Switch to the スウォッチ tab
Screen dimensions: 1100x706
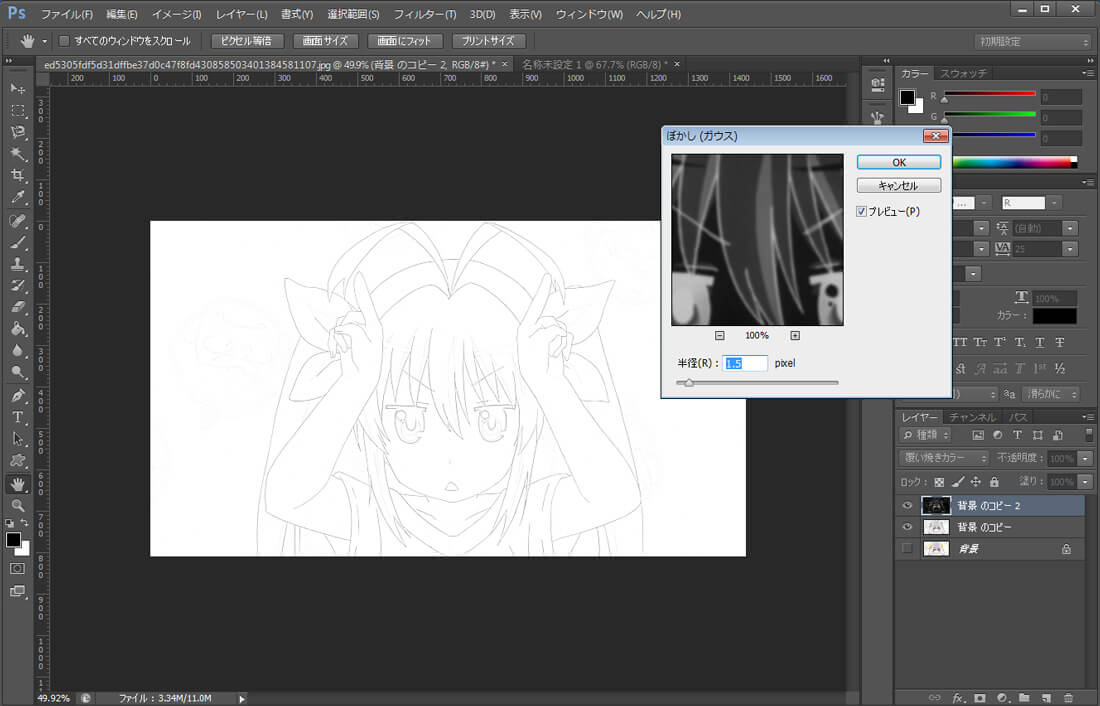coord(963,73)
